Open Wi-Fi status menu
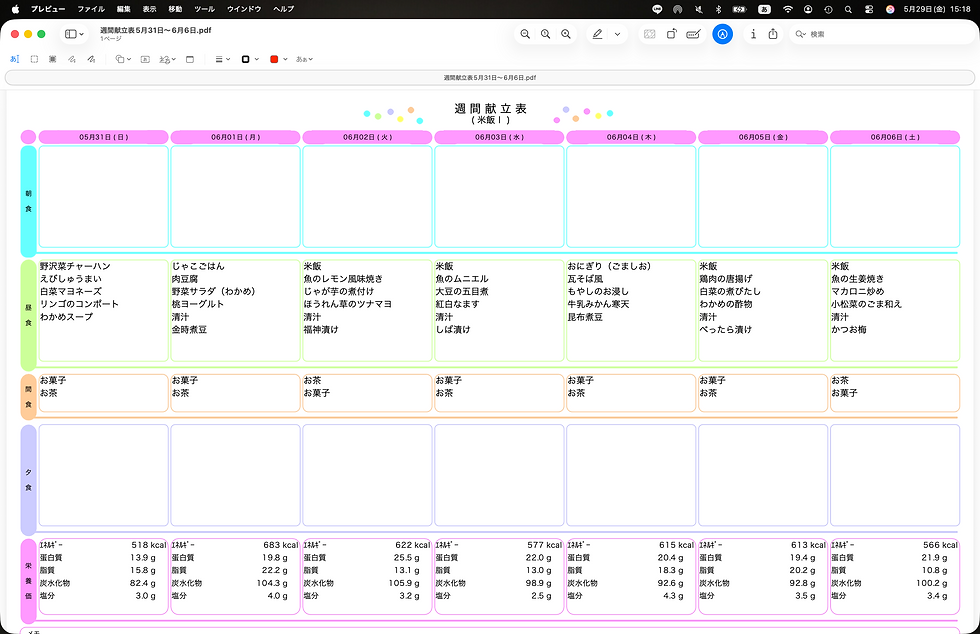The height and width of the screenshot is (634, 980). pyautogui.click(x=788, y=9)
